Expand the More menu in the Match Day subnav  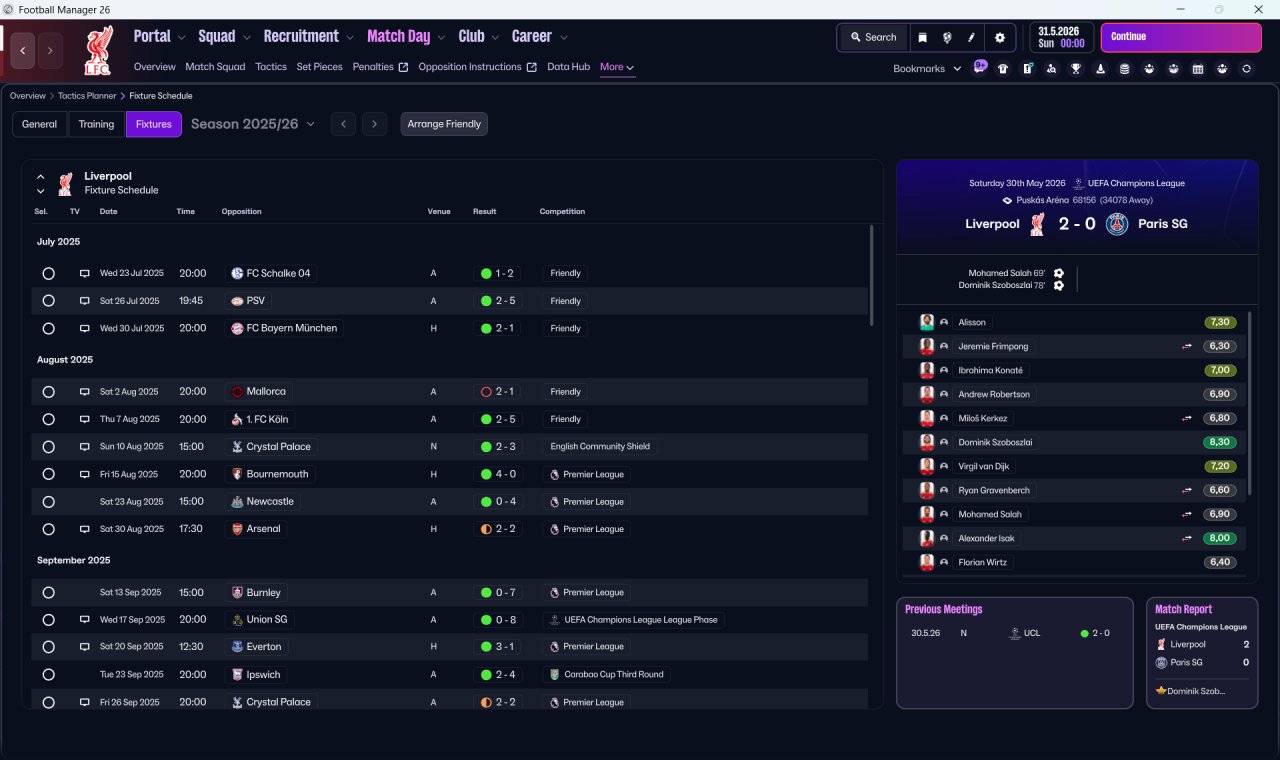point(617,67)
